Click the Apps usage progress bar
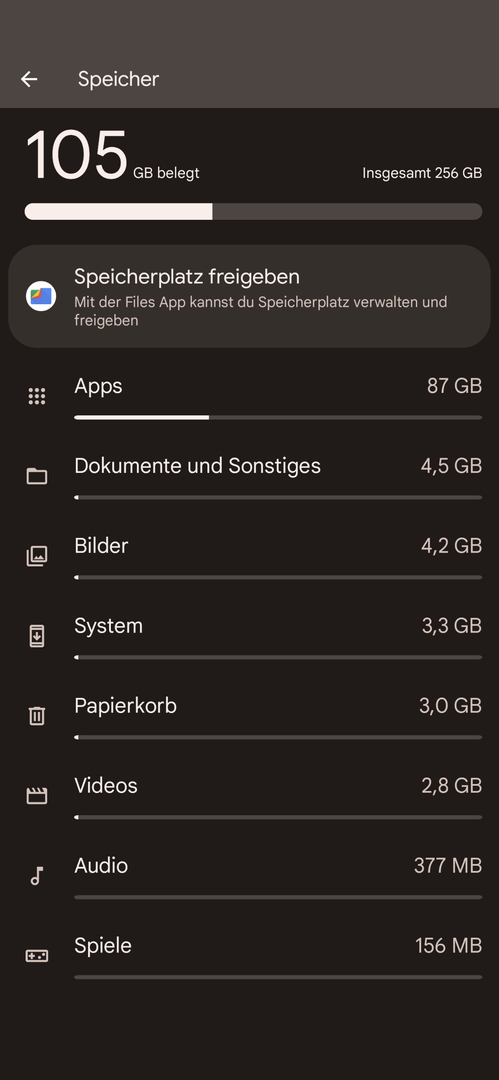 click(x=278, y=417)
